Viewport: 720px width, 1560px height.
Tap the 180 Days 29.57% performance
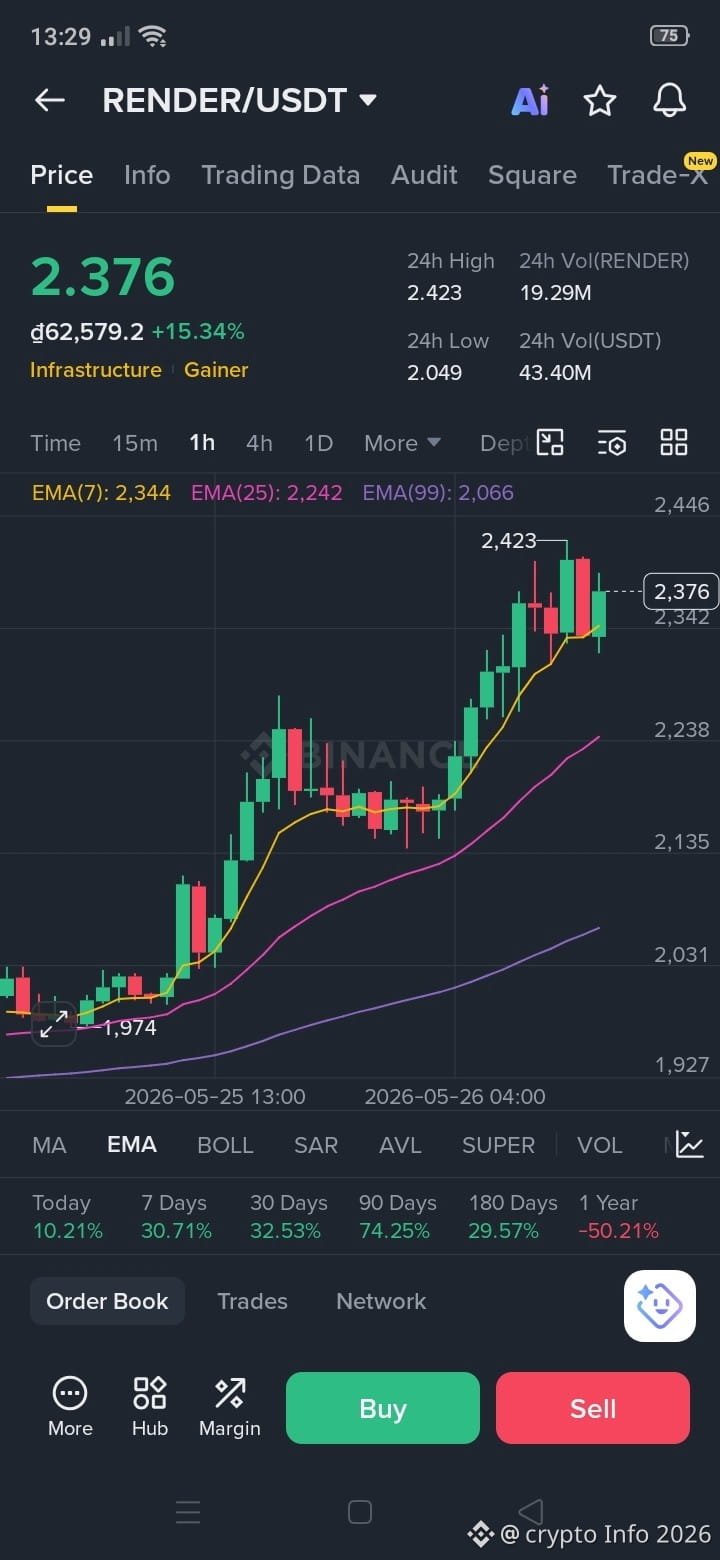(x=513, y=1216)
